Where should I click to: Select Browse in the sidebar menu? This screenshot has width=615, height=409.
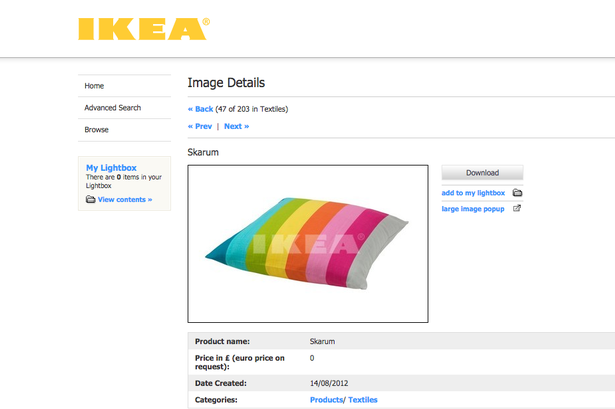[x=96, y=130]
